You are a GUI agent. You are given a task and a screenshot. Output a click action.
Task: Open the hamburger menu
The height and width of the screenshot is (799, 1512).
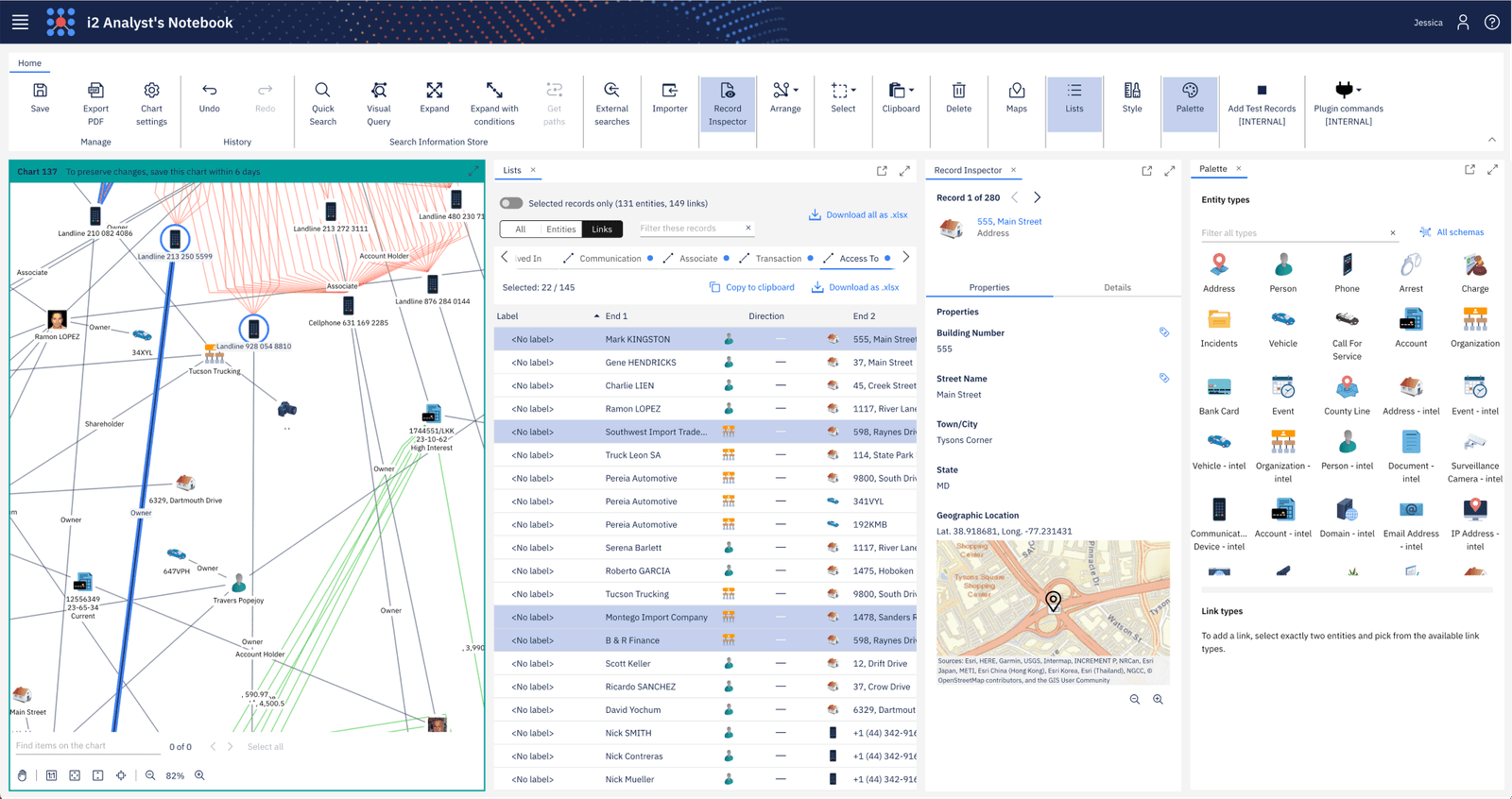(x=20, y=22)
